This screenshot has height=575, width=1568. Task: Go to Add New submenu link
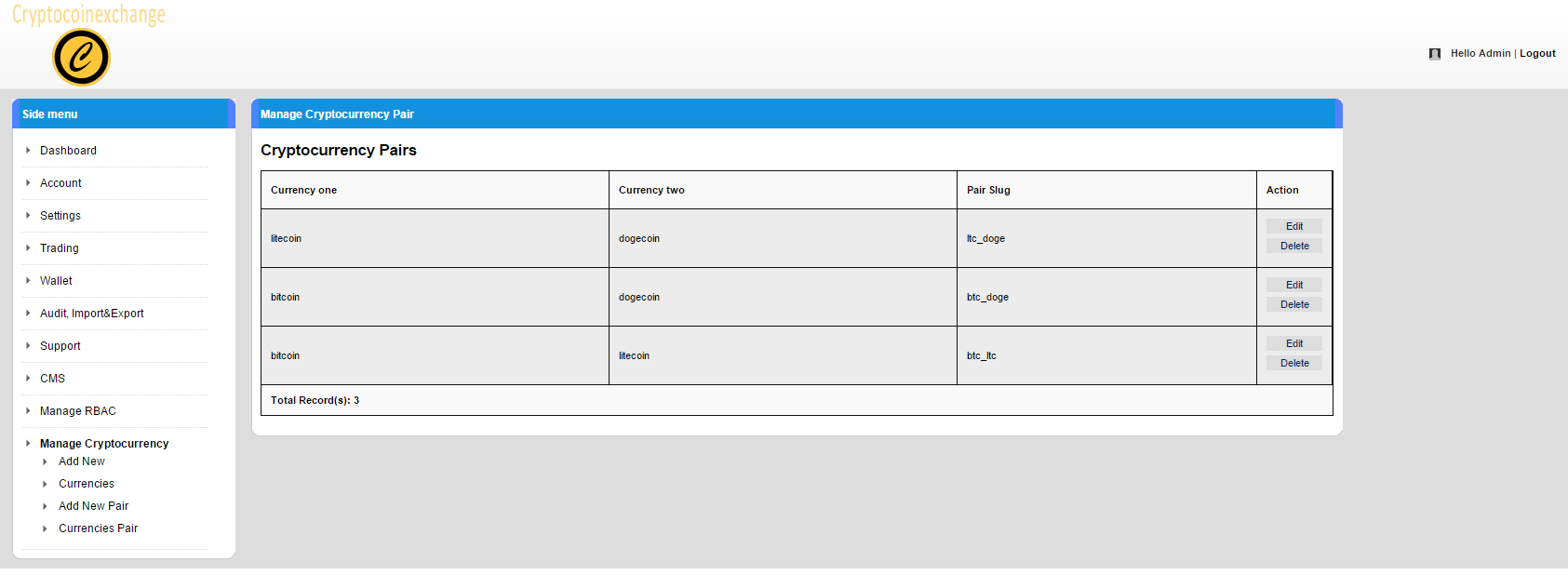tap(82, 461)
